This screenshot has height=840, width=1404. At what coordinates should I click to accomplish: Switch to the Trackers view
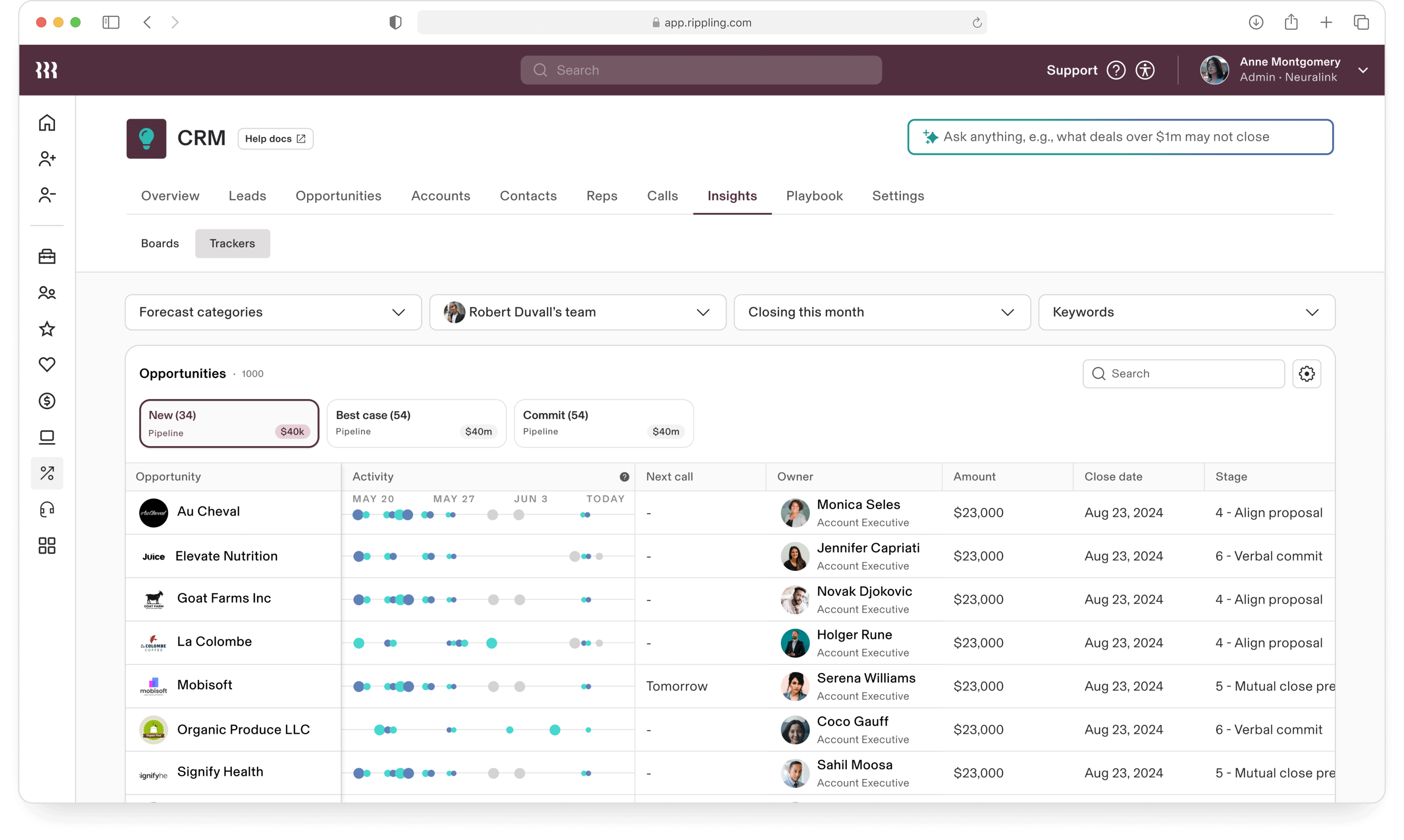(x=232, y=243)
